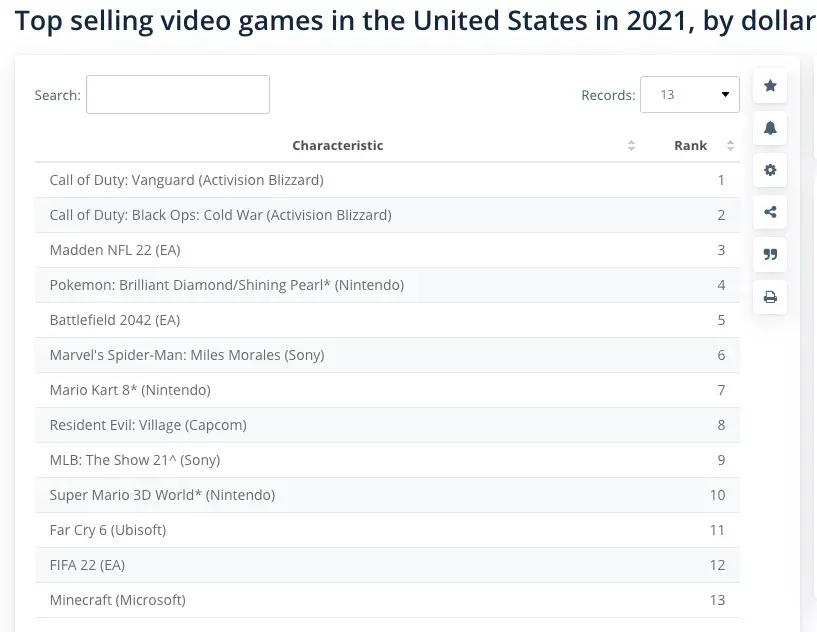Screen dimensions: 817x632
Task: Click the bell notification icon
Action: [770, 128]
